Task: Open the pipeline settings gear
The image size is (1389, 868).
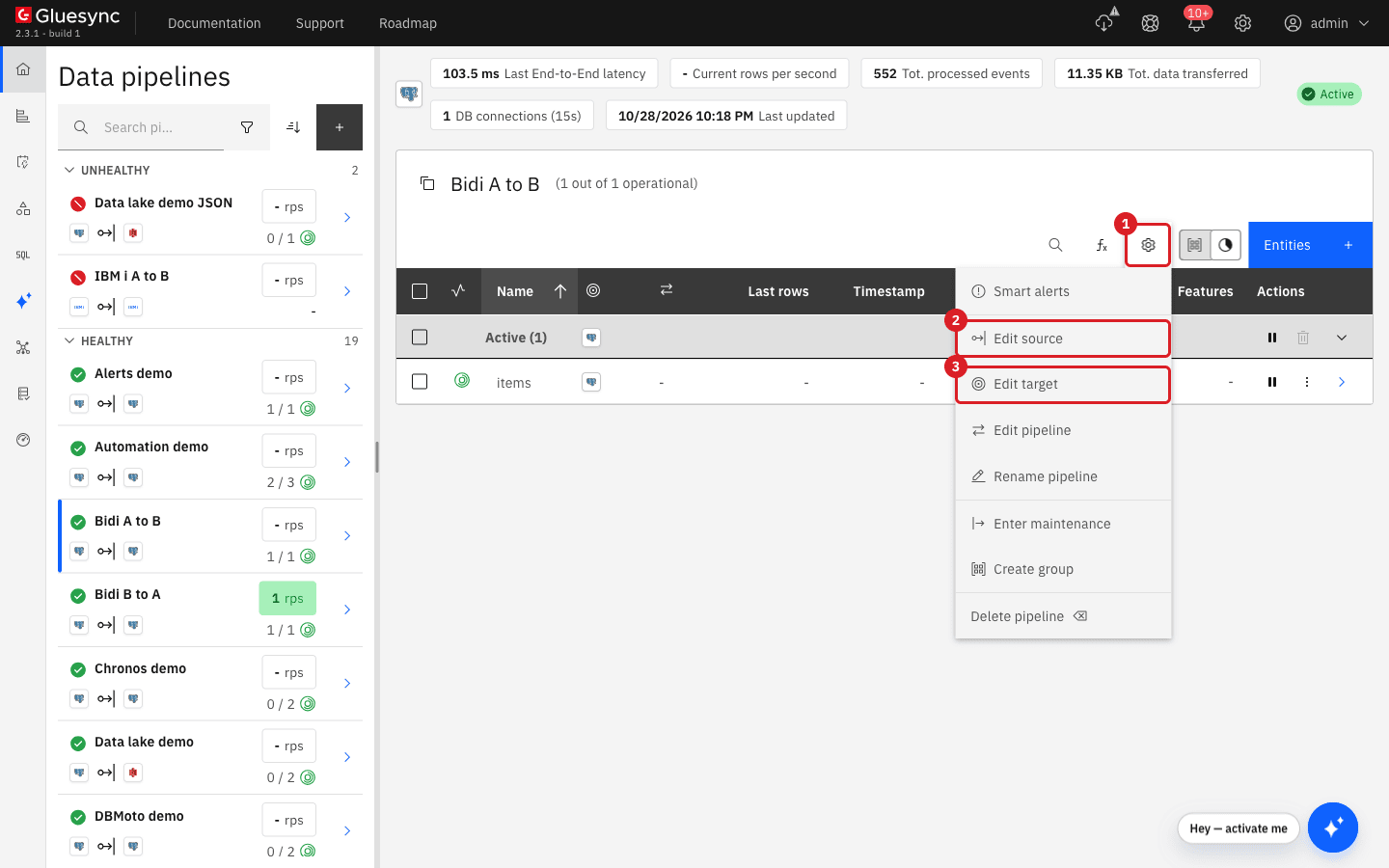Action: click(1148, 245)
